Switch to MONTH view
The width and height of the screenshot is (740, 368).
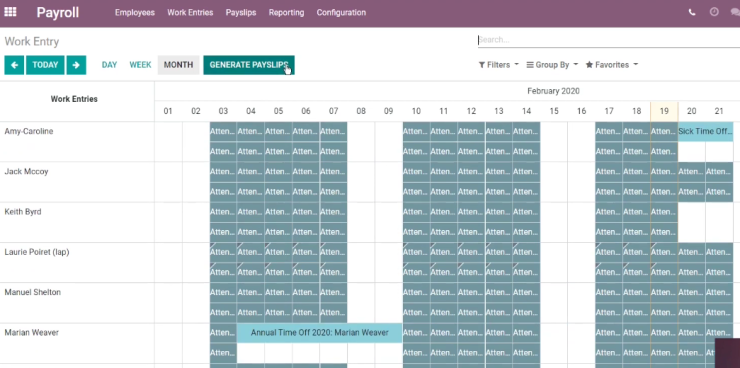[178, 65]
